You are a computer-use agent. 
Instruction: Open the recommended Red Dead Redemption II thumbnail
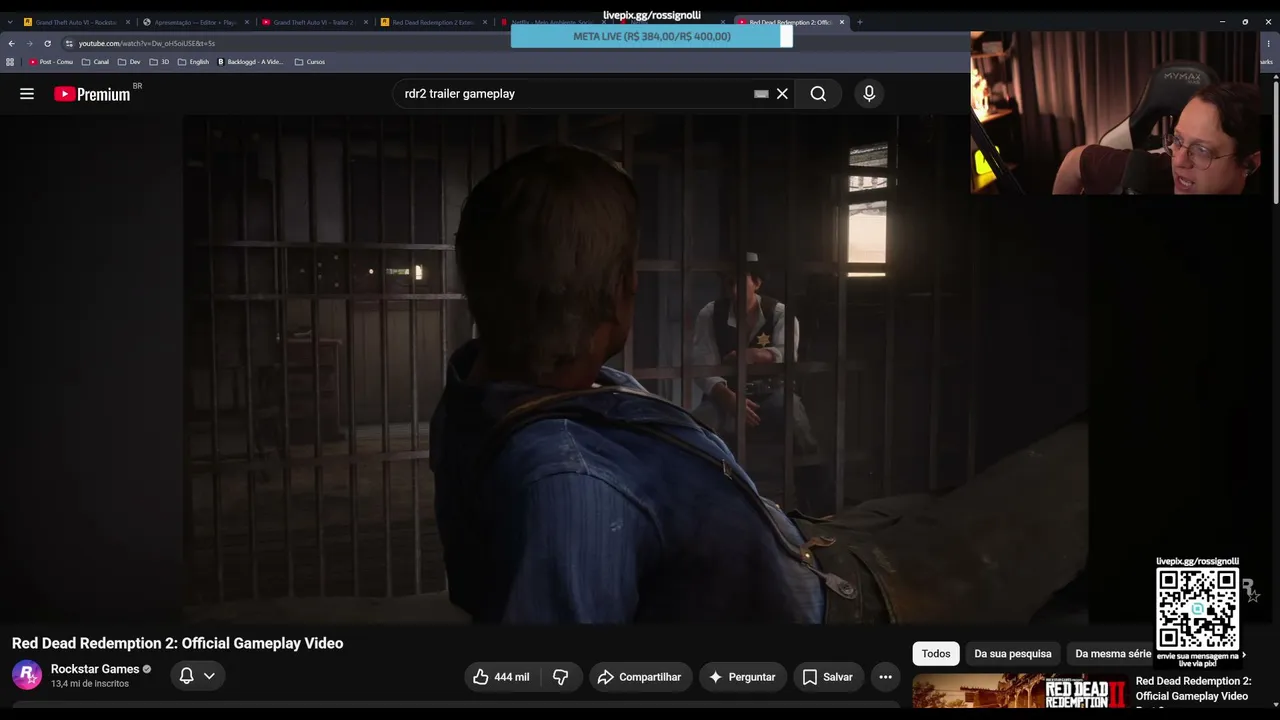[x=1020, y=692]
